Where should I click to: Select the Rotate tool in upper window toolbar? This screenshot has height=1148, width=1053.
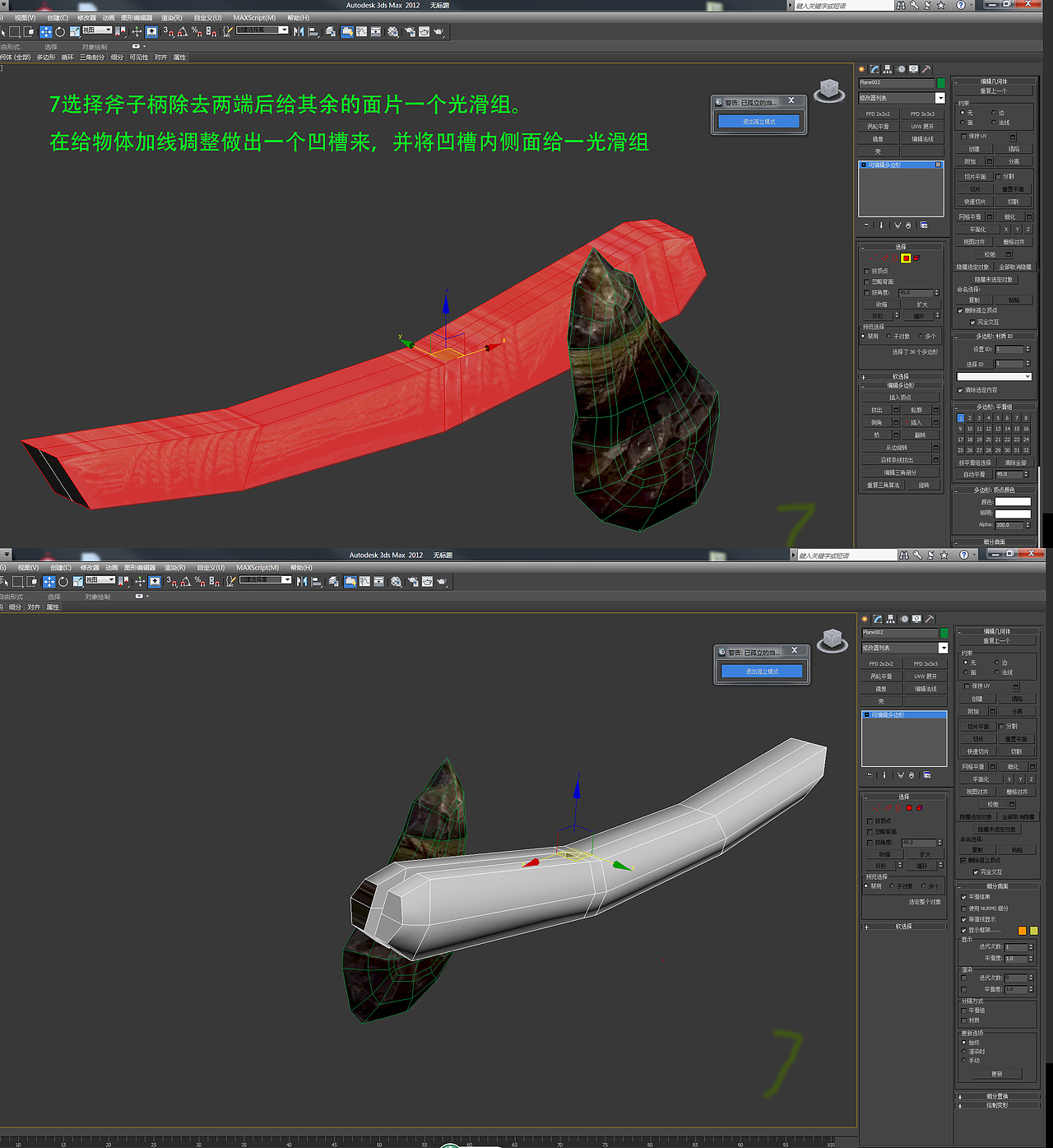point(60,31)
